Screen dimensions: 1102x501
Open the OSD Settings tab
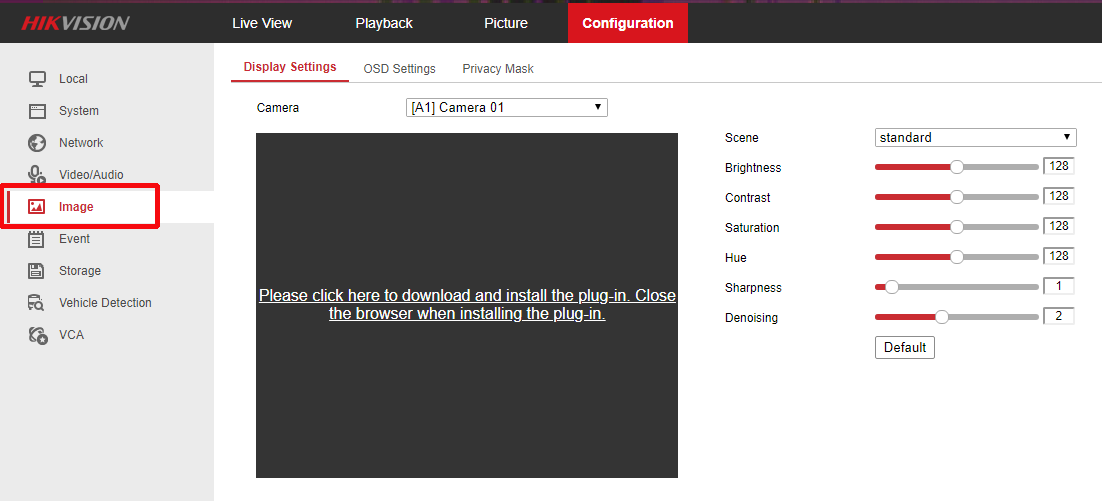pyautogui.click(x=399, y=69)
